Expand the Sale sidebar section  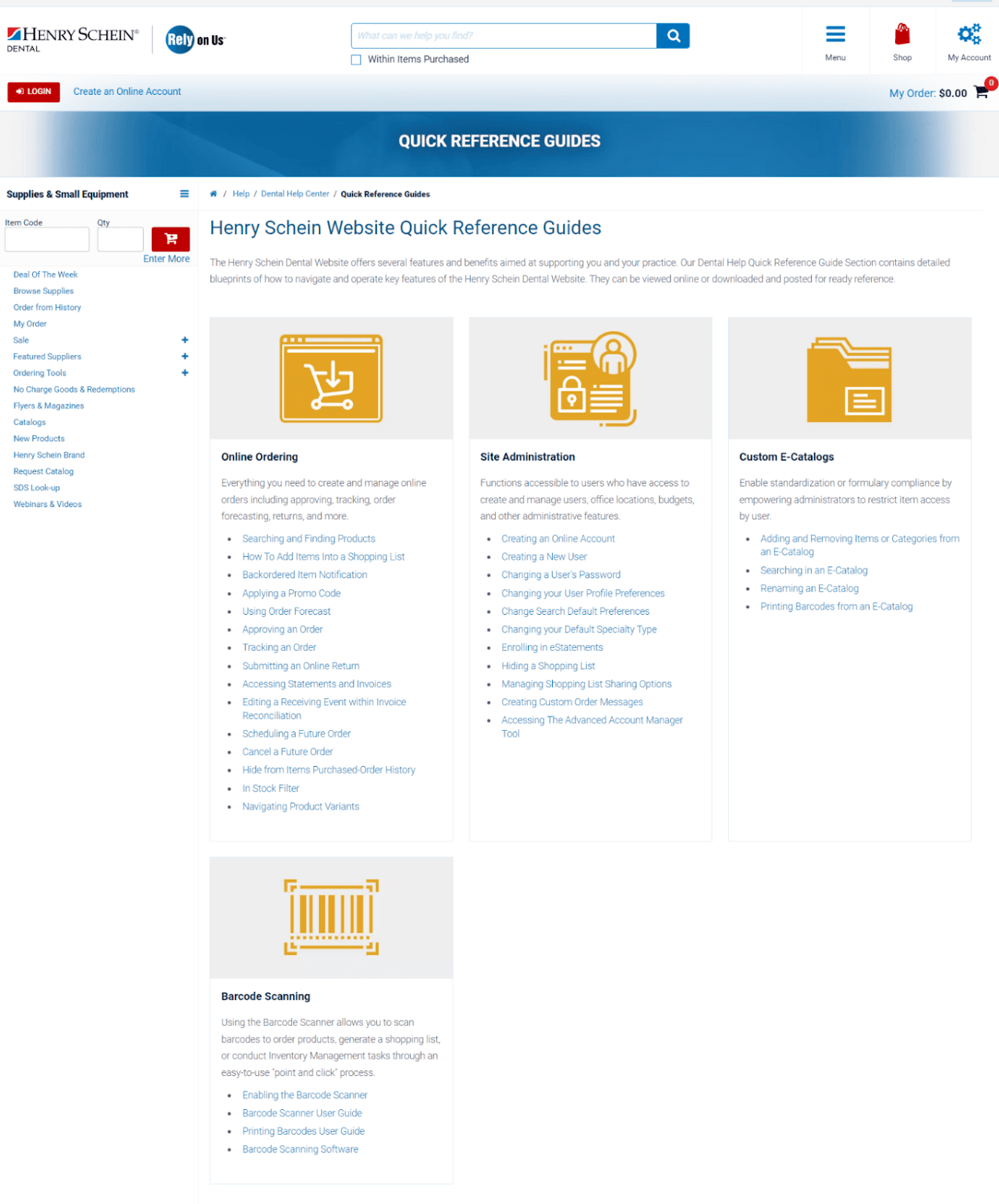(185, 340)
